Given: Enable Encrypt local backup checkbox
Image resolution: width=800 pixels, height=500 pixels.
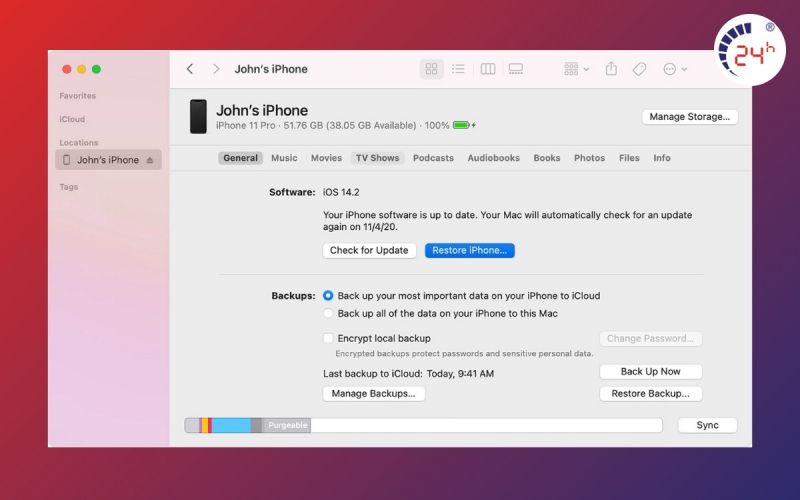Looking at the screenshot, I should click(x=328, y=338).
